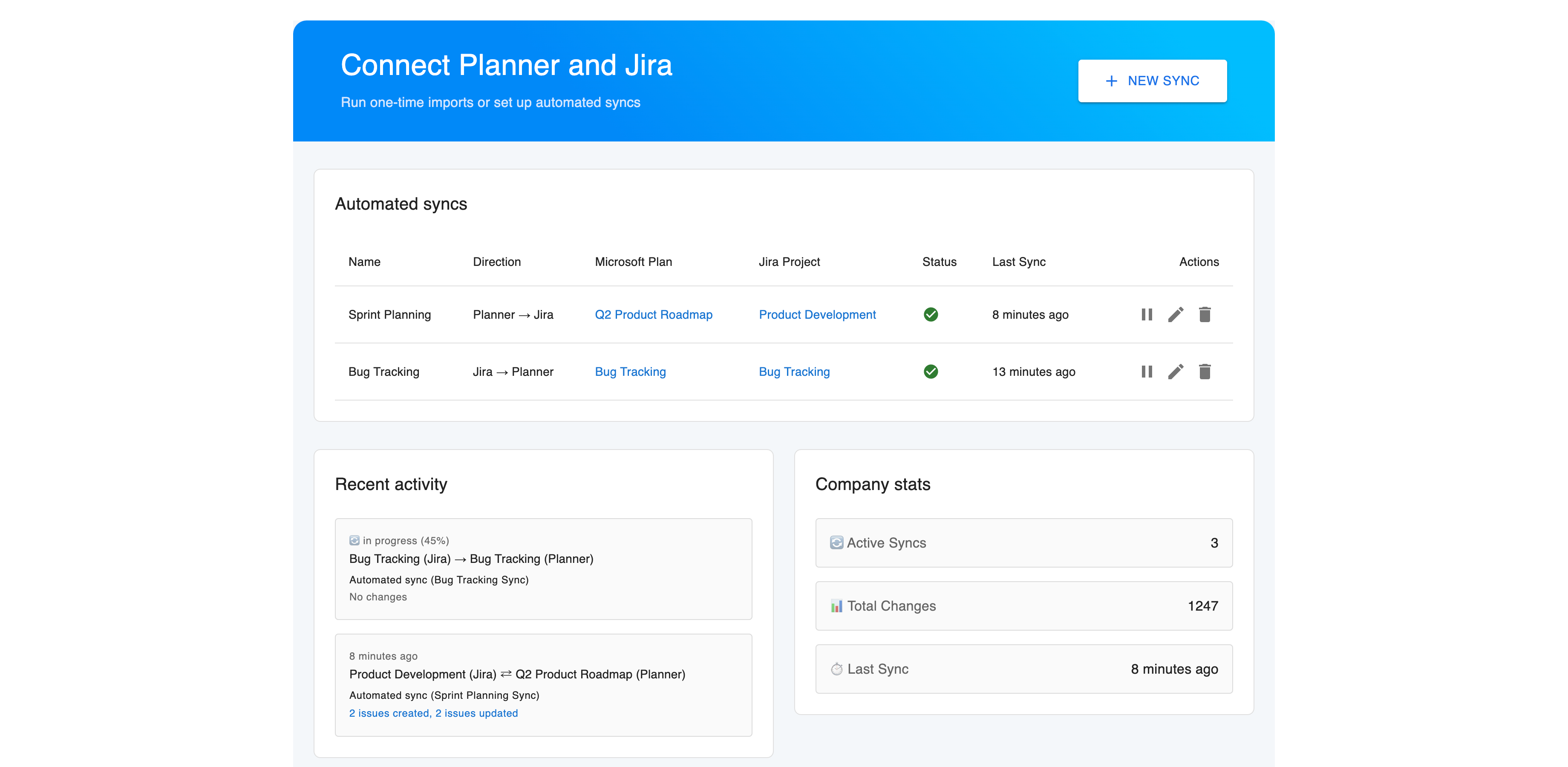
Task: Open Q2 Product Roadmap plan link
Action: click(x=653, y=315)
